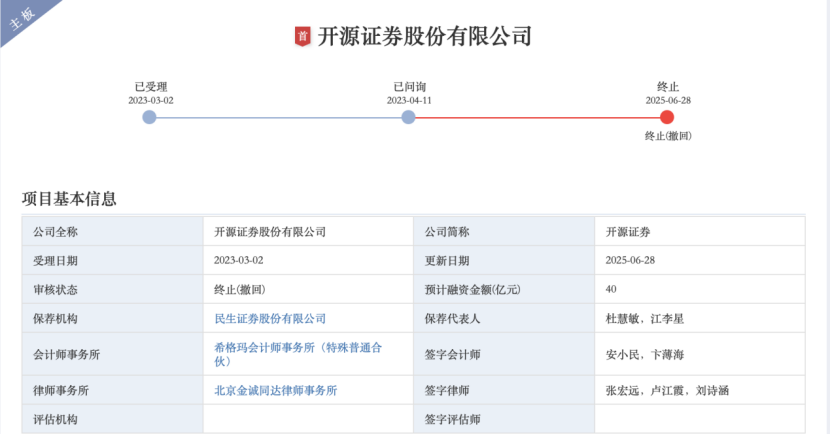Select the 安小民，卞薄海 accountants cell
This screenshot has height=435, width=831.
click(x=700, y=354)
